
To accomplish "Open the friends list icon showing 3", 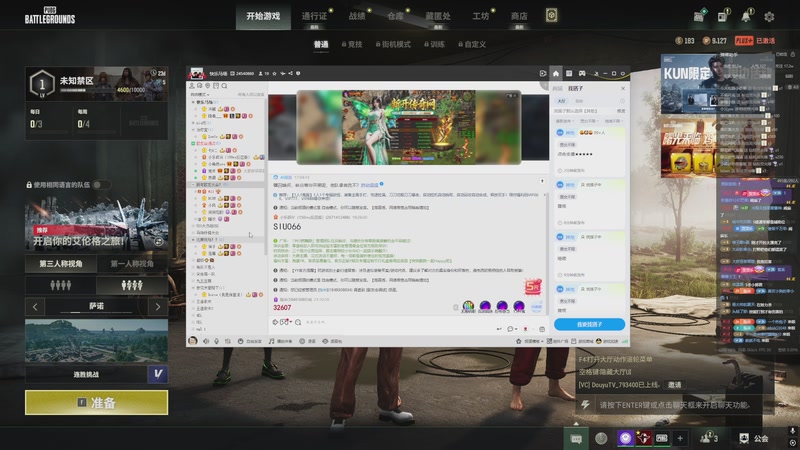I will (x=709, y=437).
